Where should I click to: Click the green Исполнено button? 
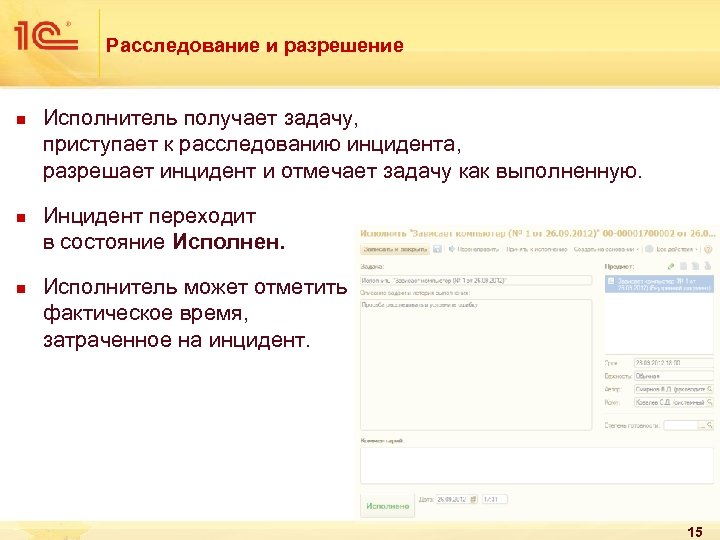click(x=388, y=506)
